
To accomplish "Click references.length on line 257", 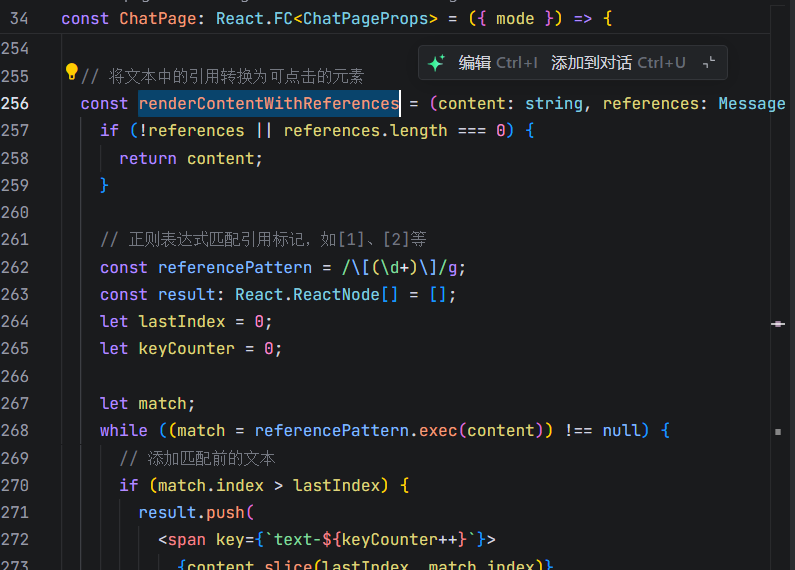I will pos(365,131).
